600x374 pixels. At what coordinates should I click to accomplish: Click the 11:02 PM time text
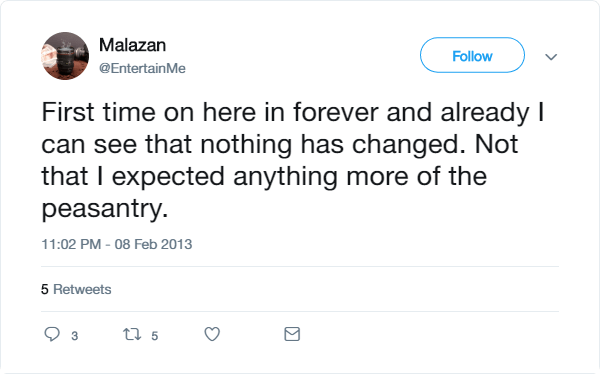[71, 244]
